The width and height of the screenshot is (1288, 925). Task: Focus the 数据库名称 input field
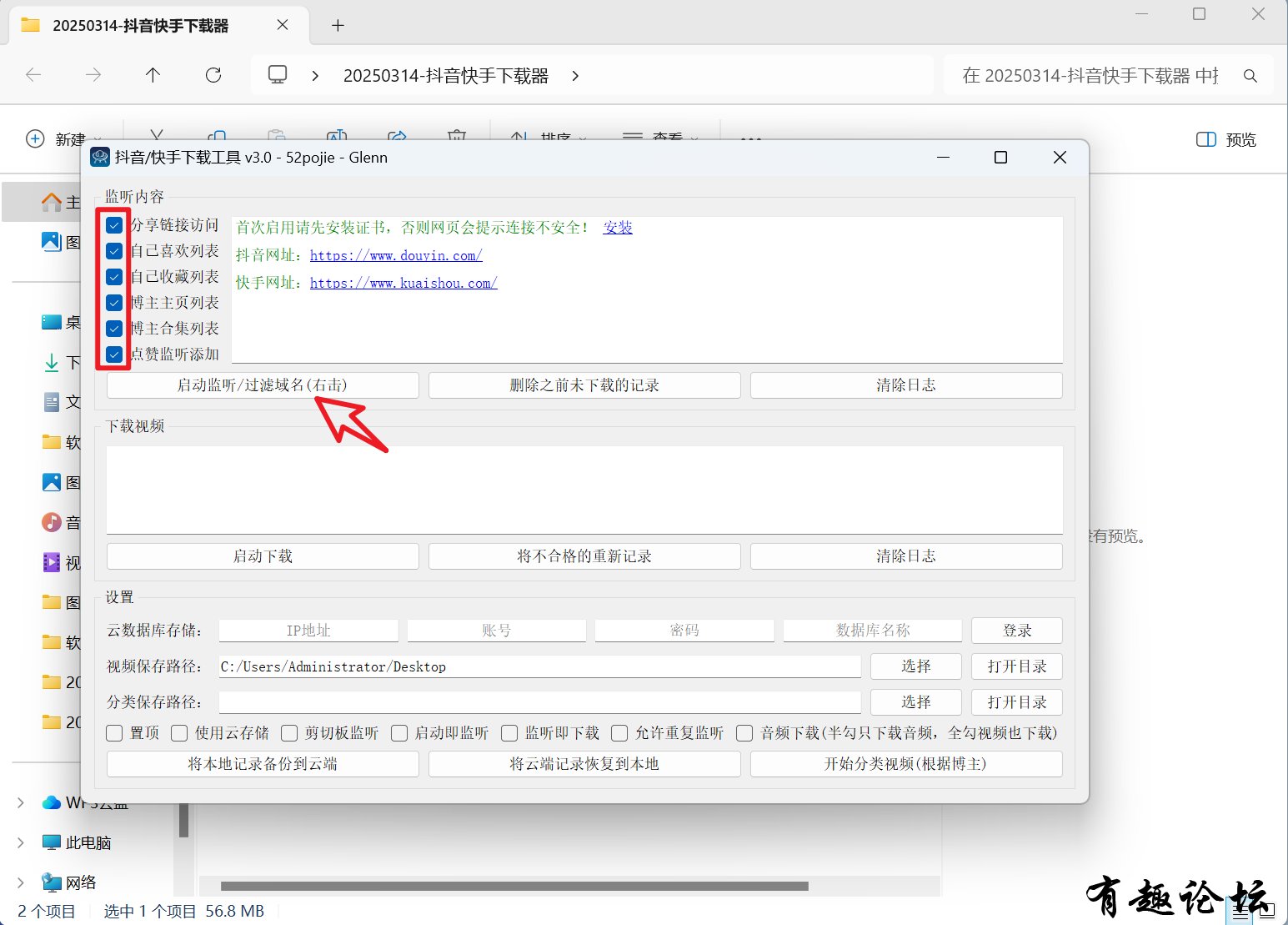(873, 631)
